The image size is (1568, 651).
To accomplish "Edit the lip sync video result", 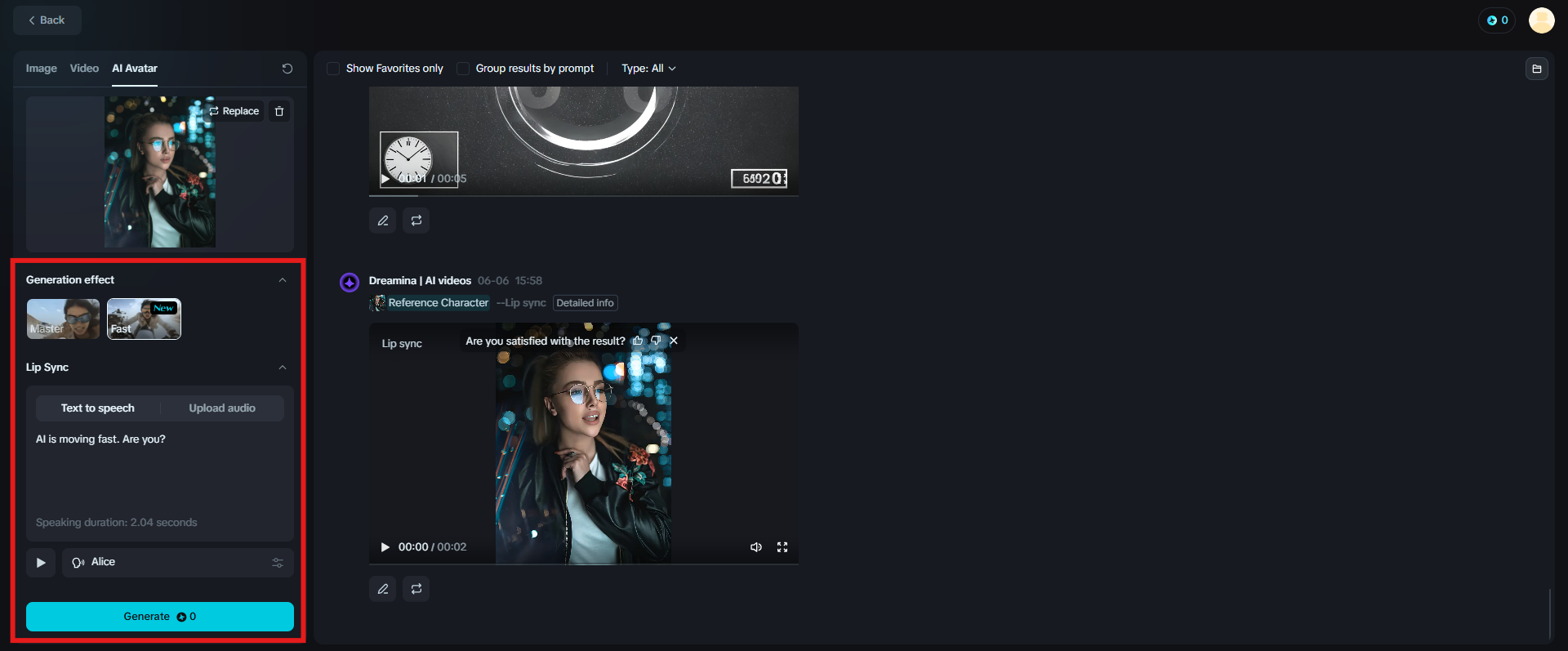I will click(x=383, y=589).
